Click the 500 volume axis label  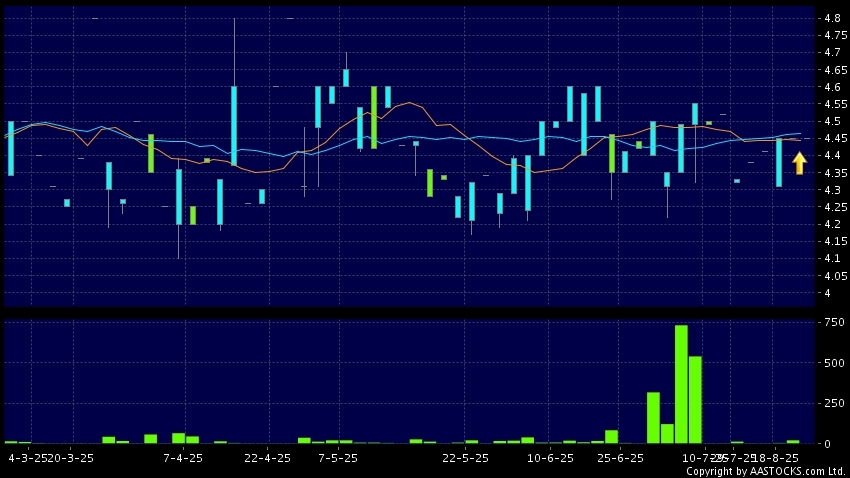tap(834, 363)
